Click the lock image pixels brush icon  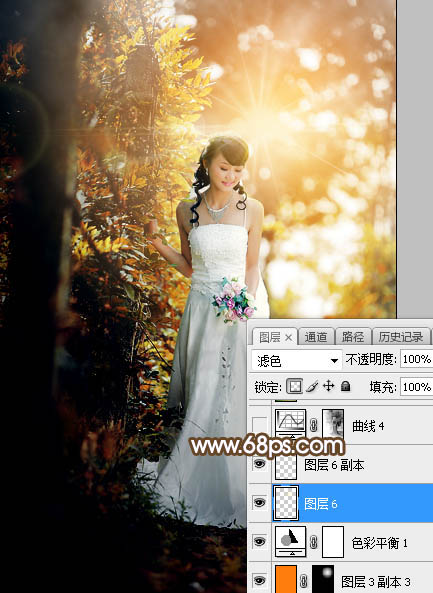(x=312, y=387)
